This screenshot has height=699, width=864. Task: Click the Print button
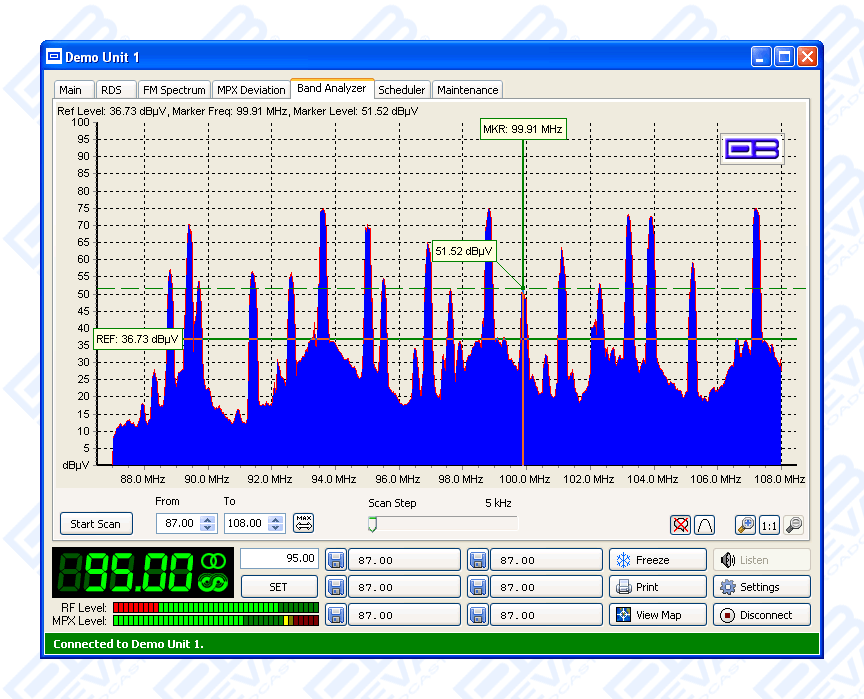(x=657, y=587)
